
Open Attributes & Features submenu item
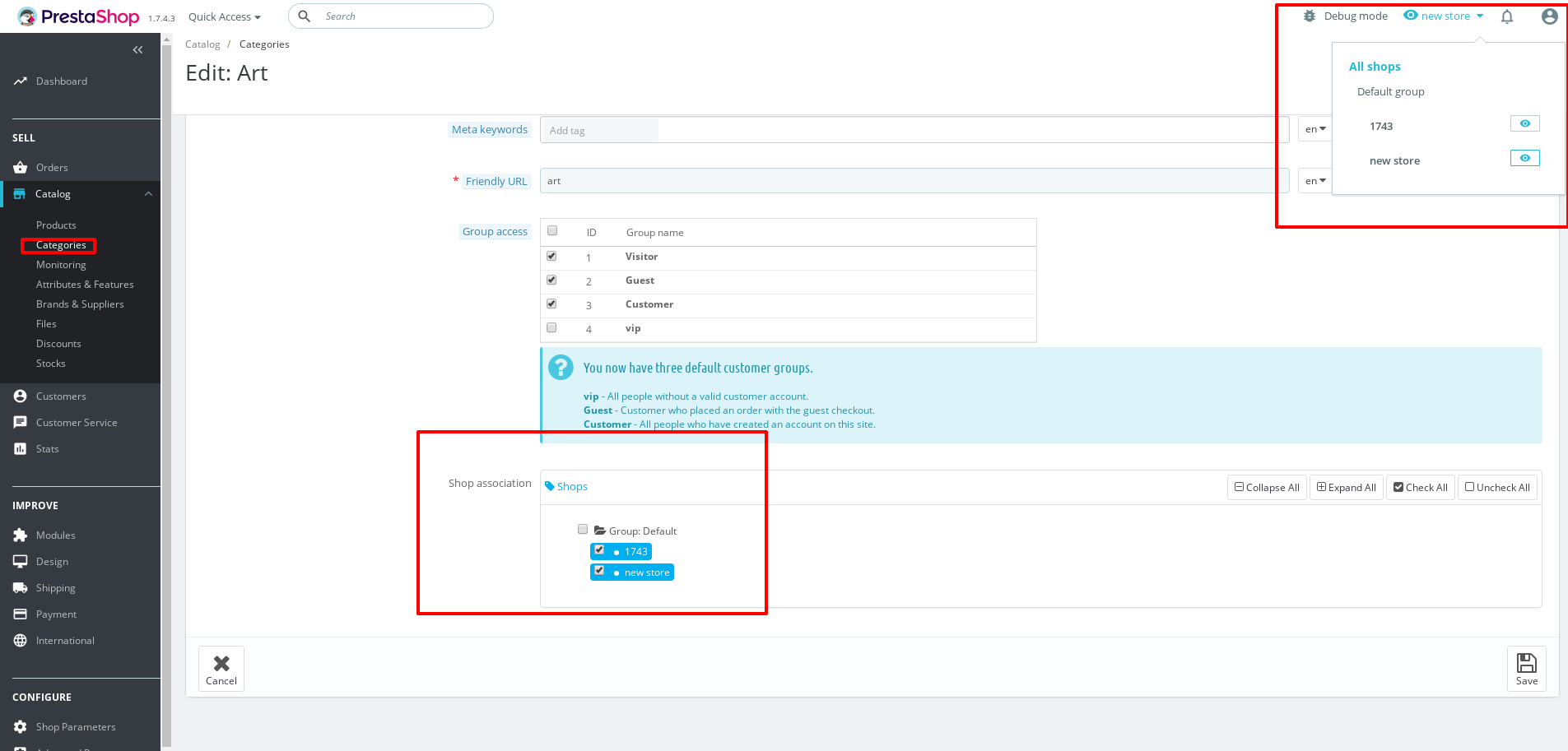pos(85,285)
